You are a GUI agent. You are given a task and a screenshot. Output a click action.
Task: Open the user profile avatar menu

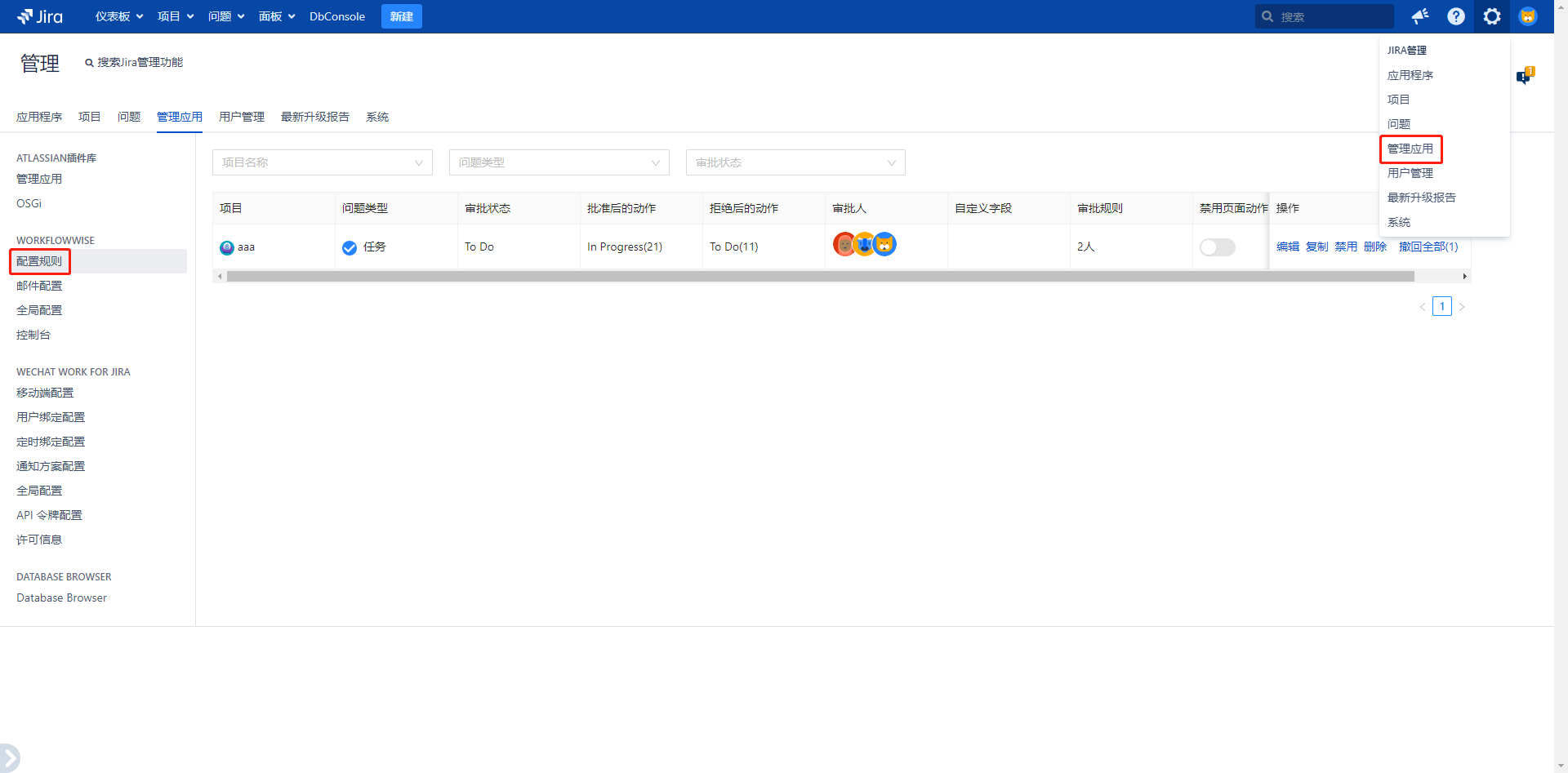click(1527, 16)
